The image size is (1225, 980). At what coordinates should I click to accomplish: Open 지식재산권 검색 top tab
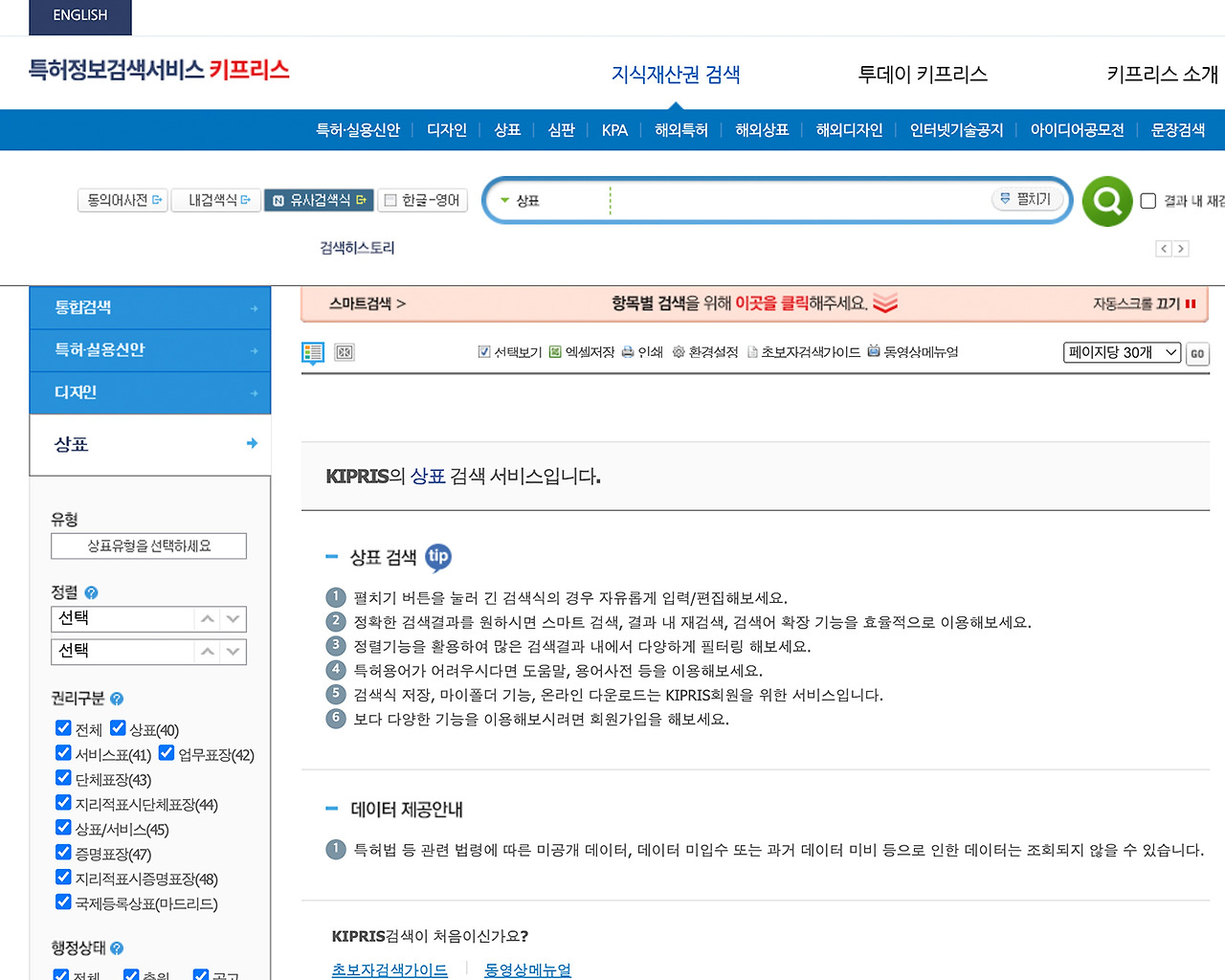[x=676, y=75]
